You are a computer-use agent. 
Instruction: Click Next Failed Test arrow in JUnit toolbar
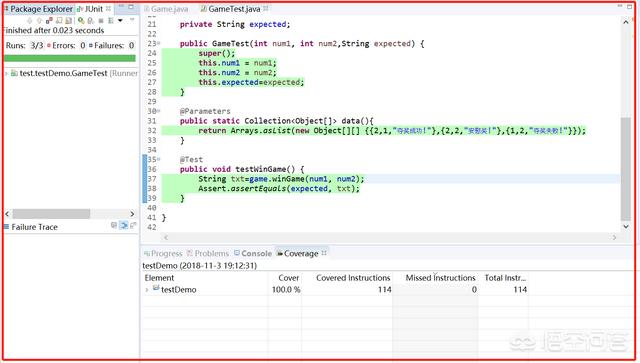(x=29, y=20)
